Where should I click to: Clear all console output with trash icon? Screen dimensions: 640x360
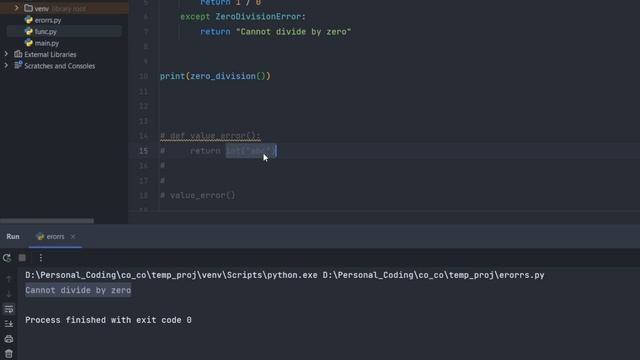pyautogui.click(x=9, y=354)
